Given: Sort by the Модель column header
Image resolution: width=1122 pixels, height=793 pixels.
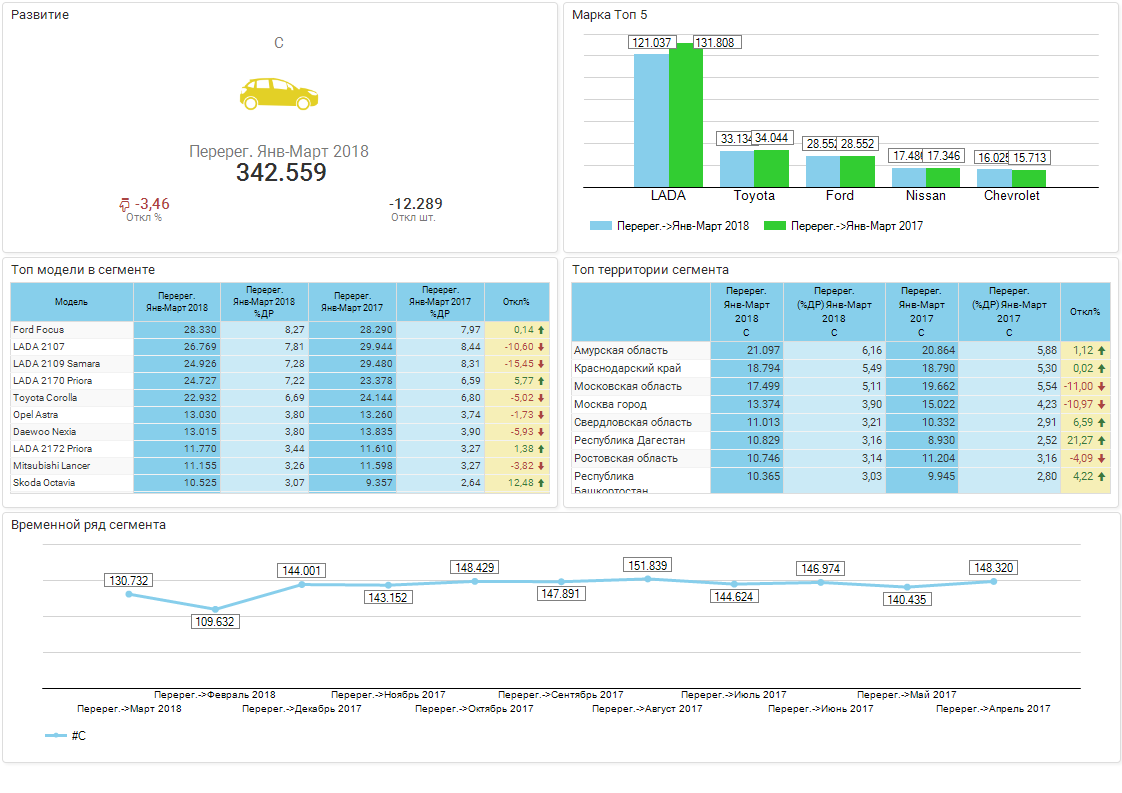Looking at the screenshot, I should click(x=71, y=302).
